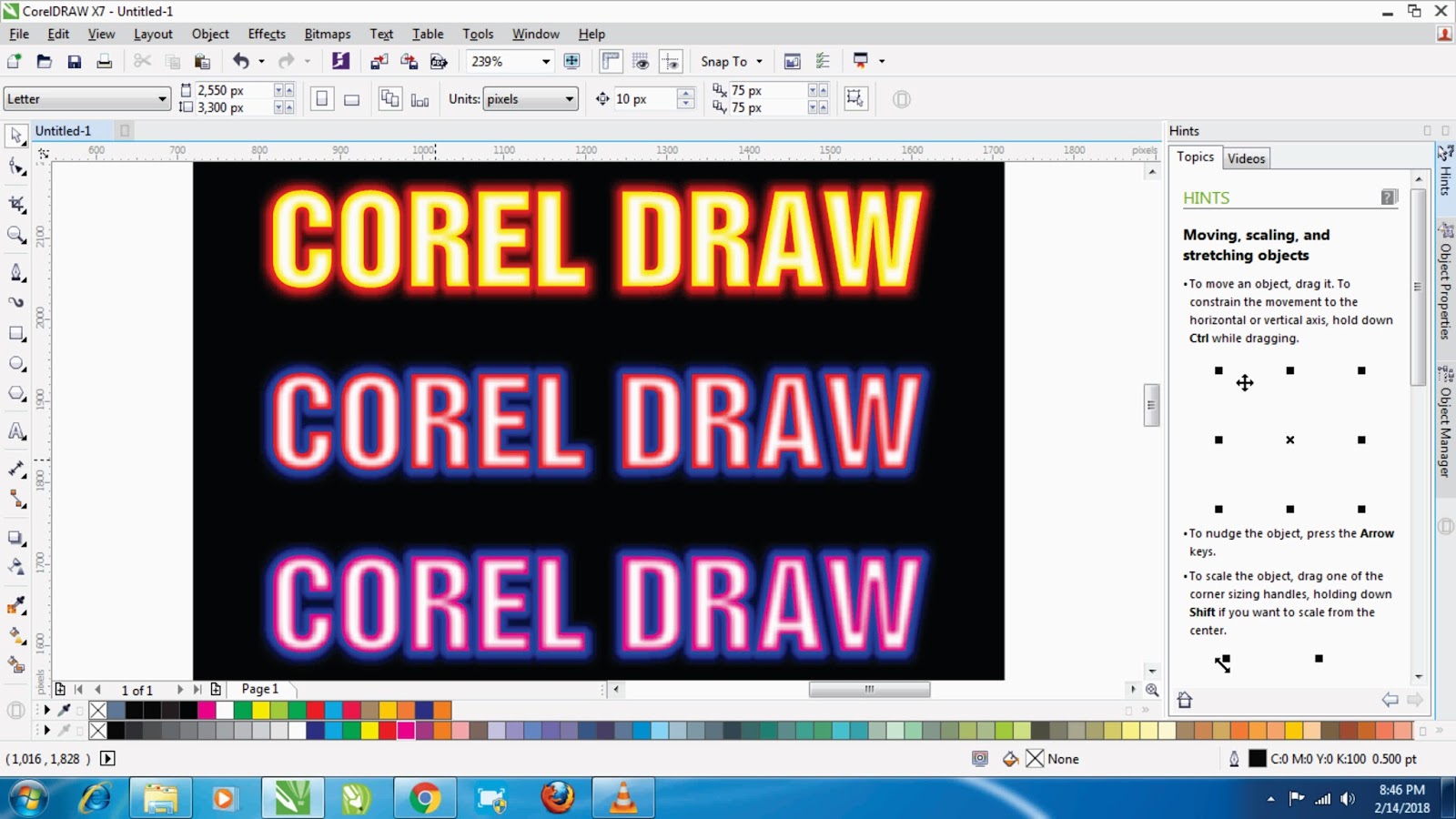Open the vertical Object Properties docker tab
This screenshot has width=1456, height=819.
tap(1445, 282)
